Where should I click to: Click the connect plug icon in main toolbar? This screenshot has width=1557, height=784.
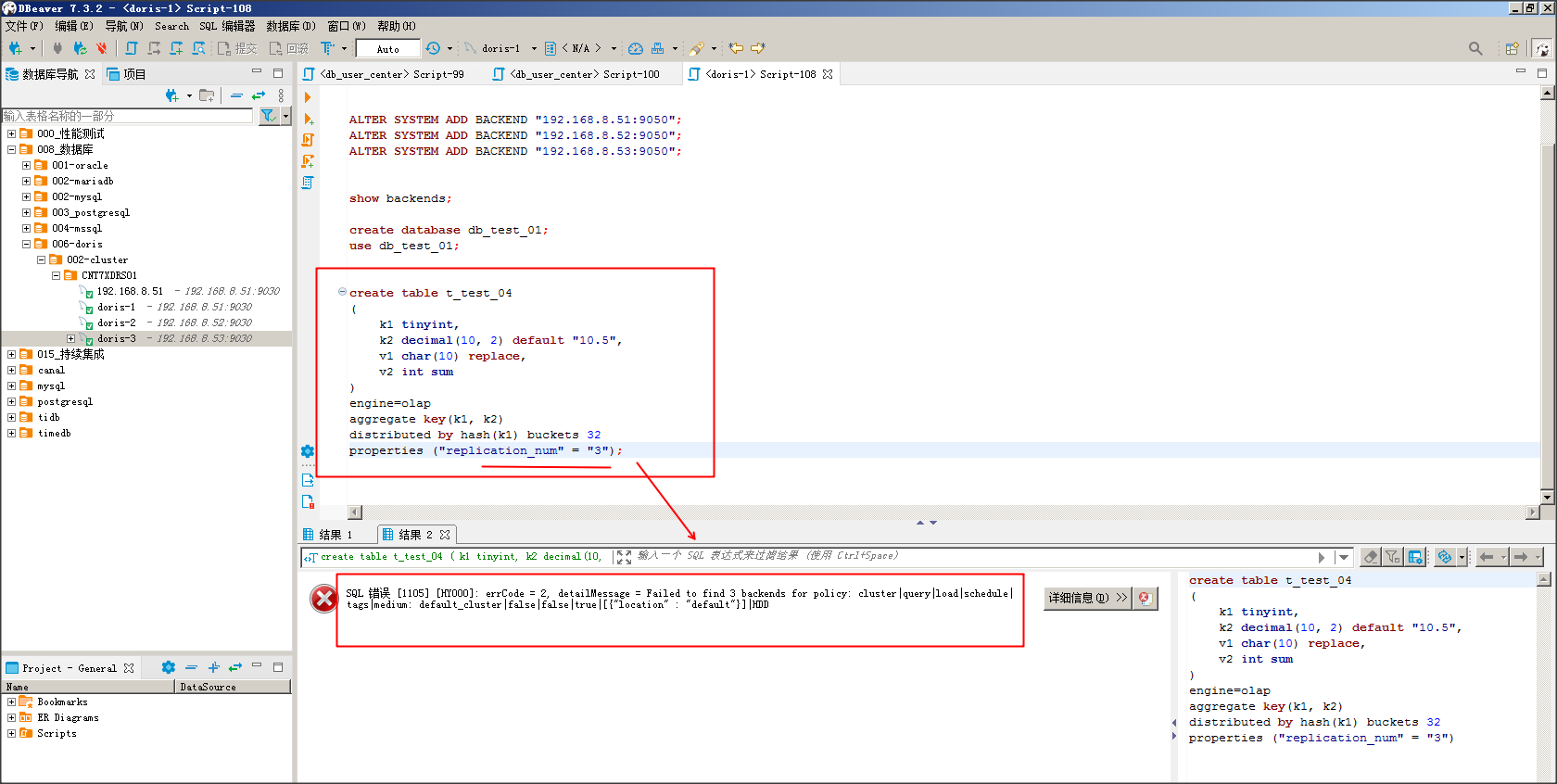[x=57, y=48]
